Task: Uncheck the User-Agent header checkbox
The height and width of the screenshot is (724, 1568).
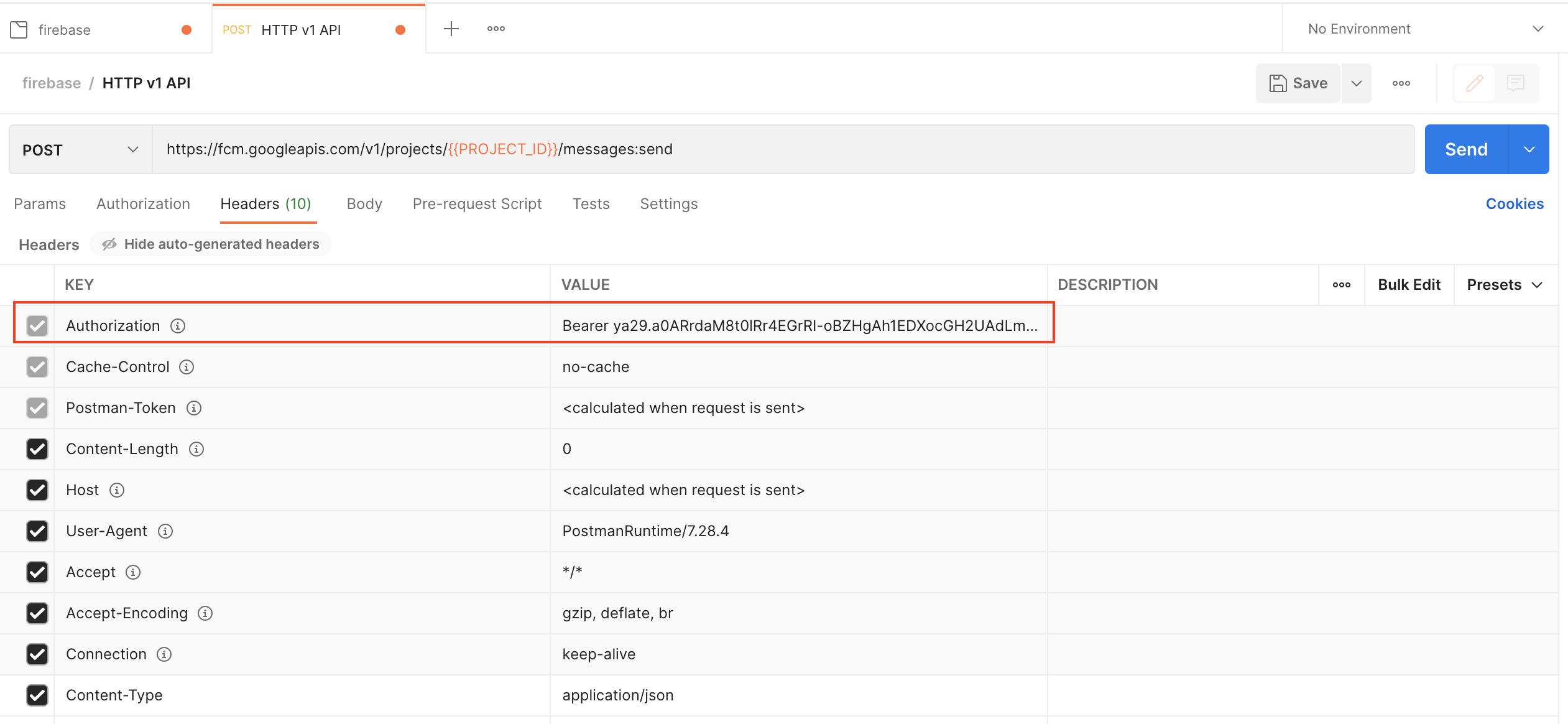Action: [37, 531]
